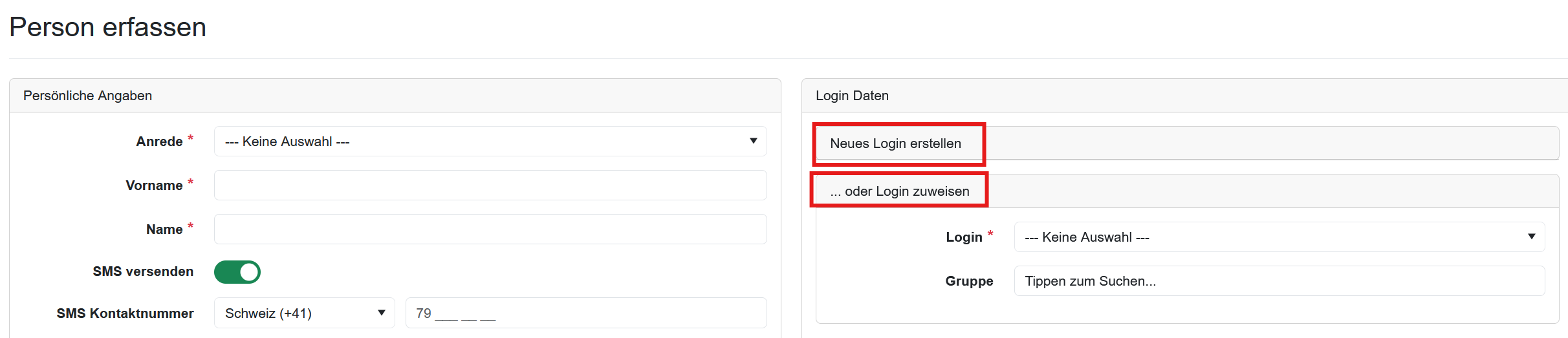
Task: Click the Gruppe search field
Action: (1279, 281)
